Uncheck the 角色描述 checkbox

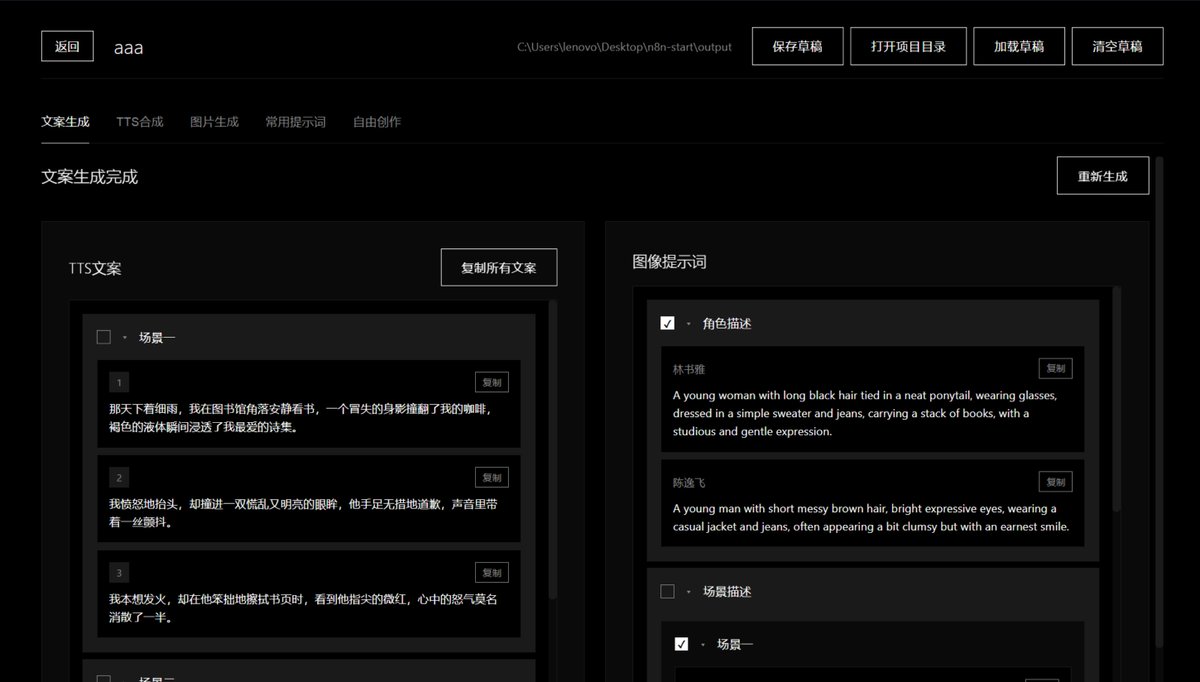[668, 323]
